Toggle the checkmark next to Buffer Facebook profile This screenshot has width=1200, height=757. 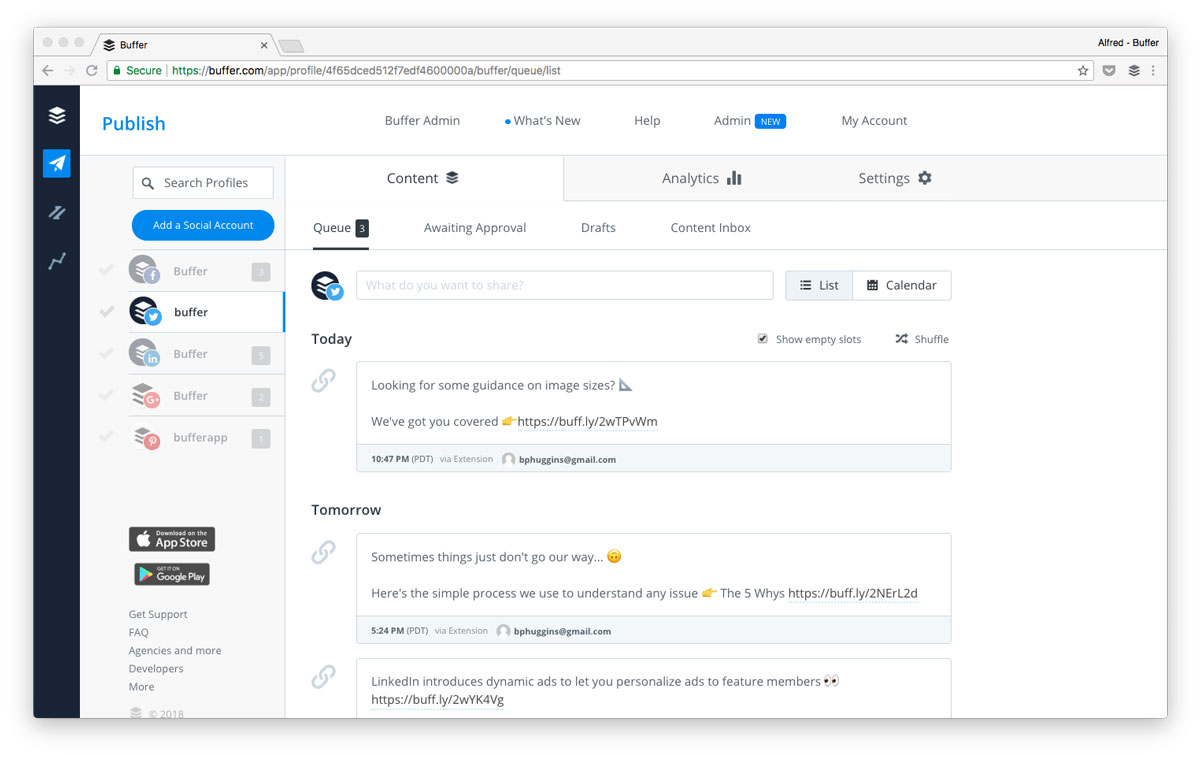coord(107,270)
